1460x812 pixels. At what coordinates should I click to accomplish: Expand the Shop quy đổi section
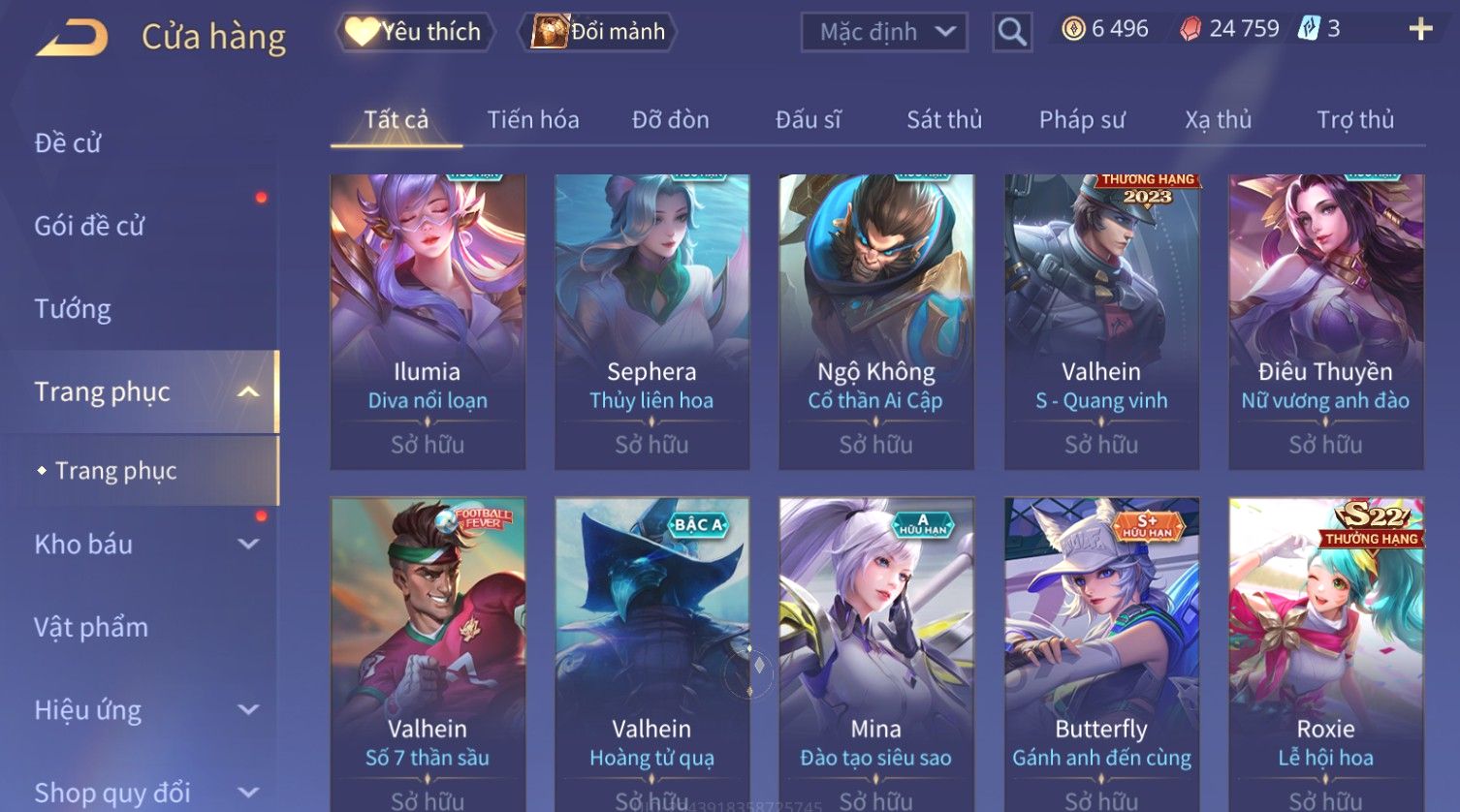tap(248, 793)
